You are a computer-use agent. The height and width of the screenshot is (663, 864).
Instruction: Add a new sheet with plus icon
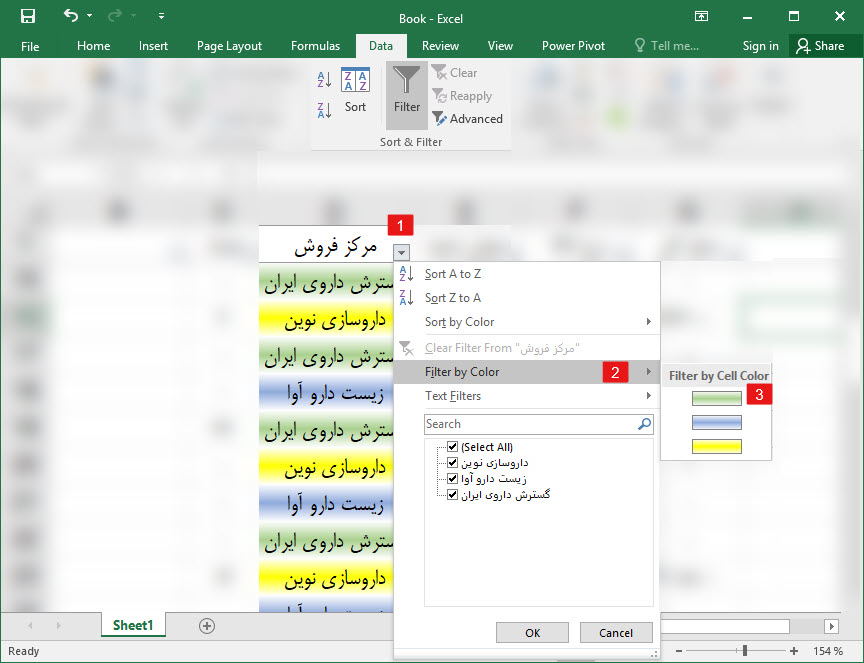pos(207,626)
